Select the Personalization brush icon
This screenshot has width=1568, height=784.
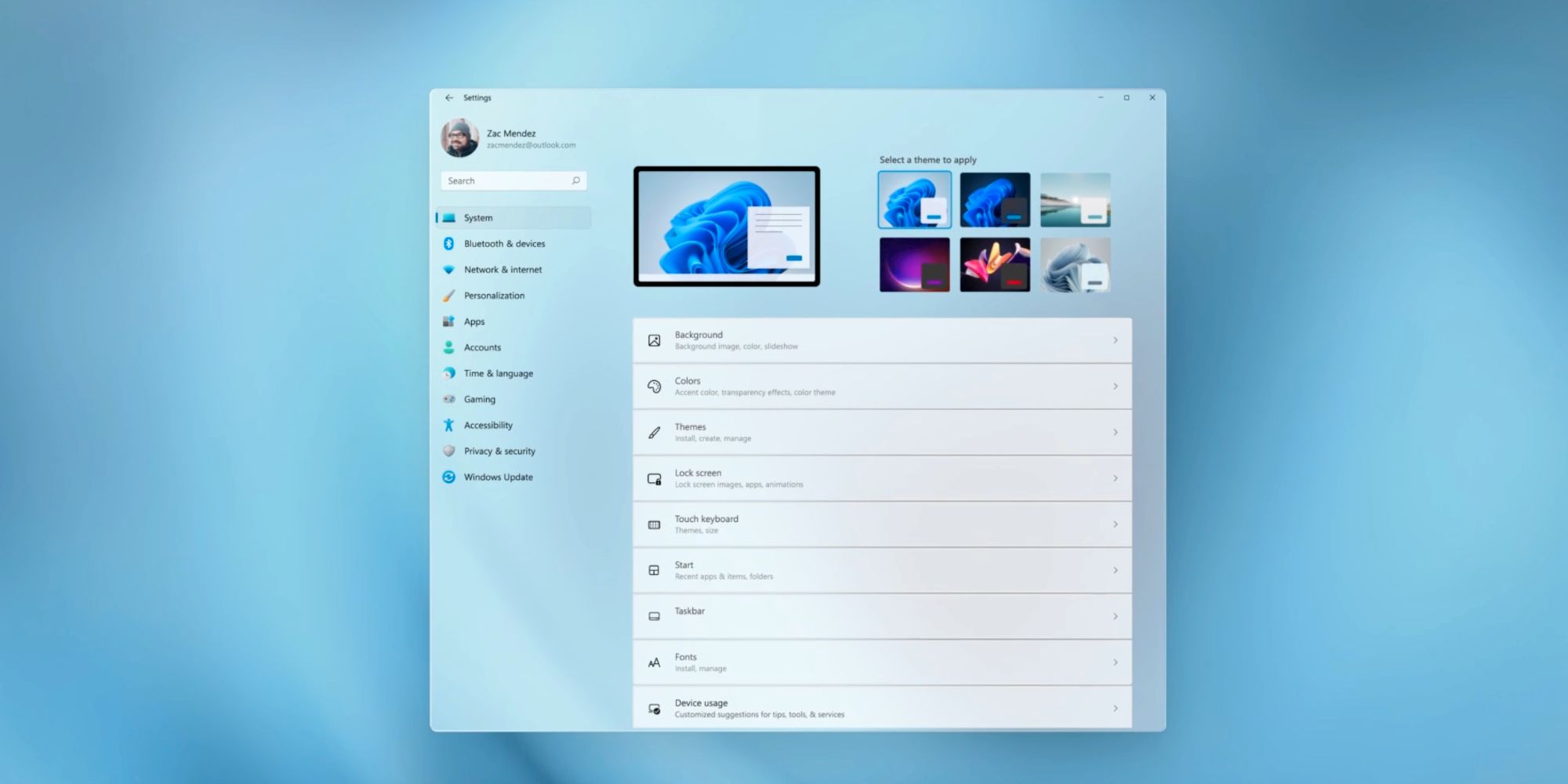(x=448, y=296)
